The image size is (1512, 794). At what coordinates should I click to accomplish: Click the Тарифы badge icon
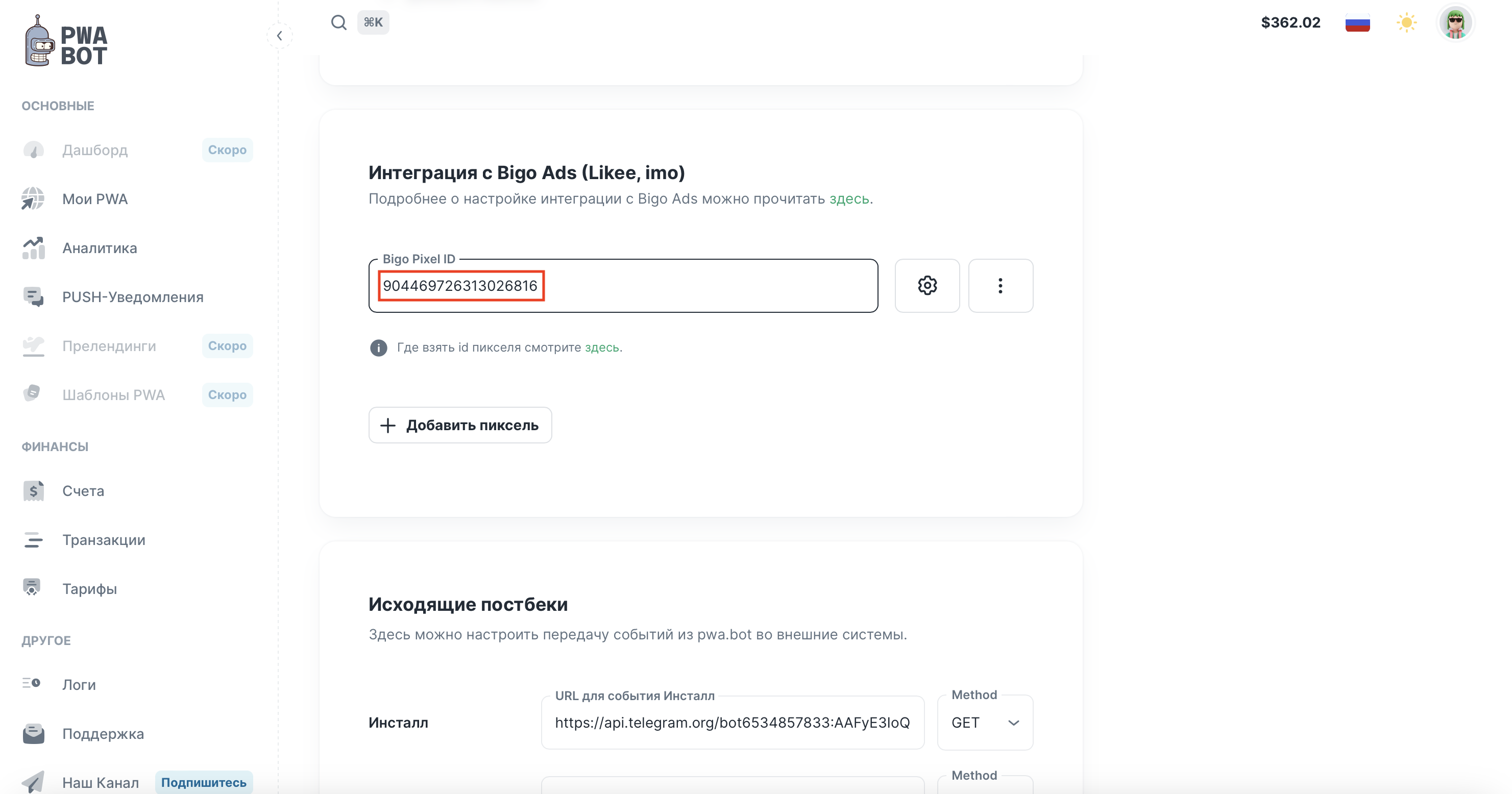(32, 588)
